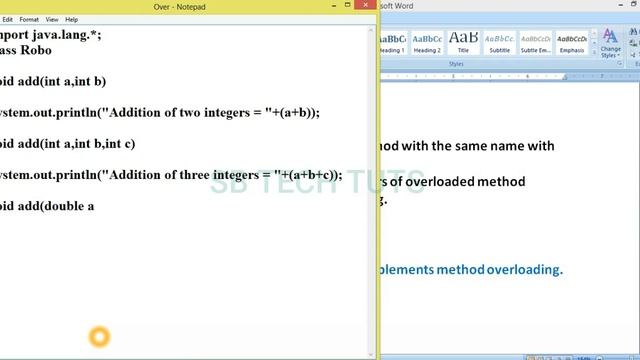The width and height of the screenshot is (640, 360).
Task: Click the 'java.lang.*;' import line in Notepad
Action: (51, 35)
